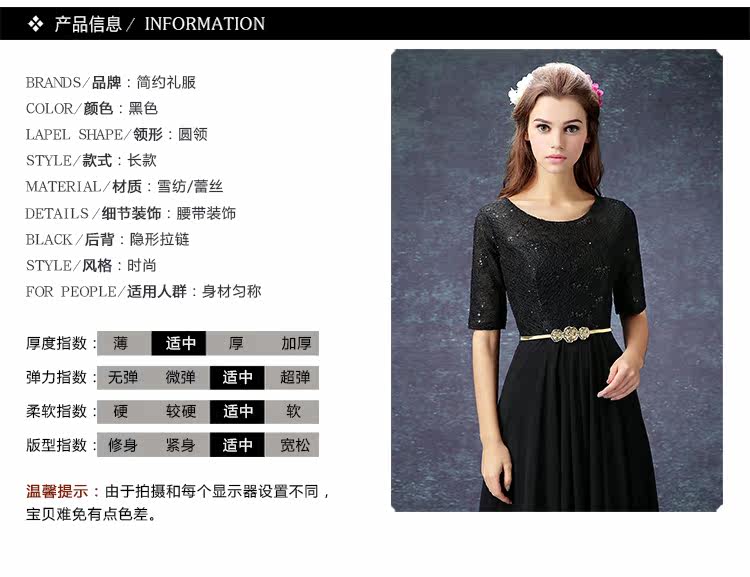This screenshot has width=750, height=577.
Task: Choose 宽松 fit option
Action: (x=295, y=445)
